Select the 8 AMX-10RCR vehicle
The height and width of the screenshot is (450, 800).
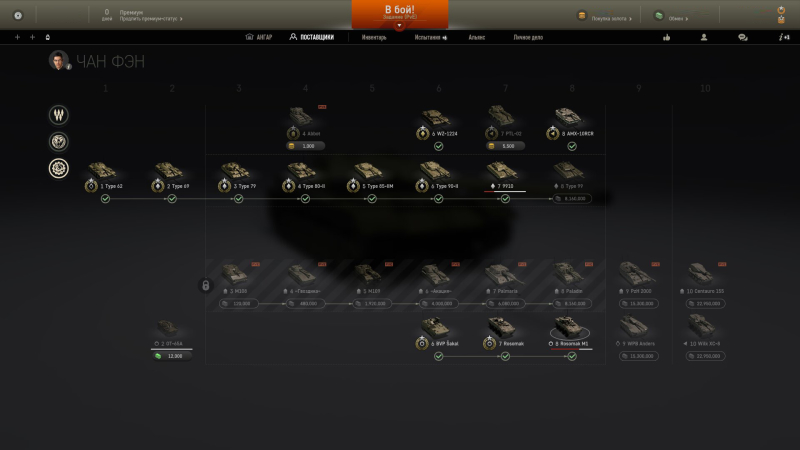tap(570, 123)
